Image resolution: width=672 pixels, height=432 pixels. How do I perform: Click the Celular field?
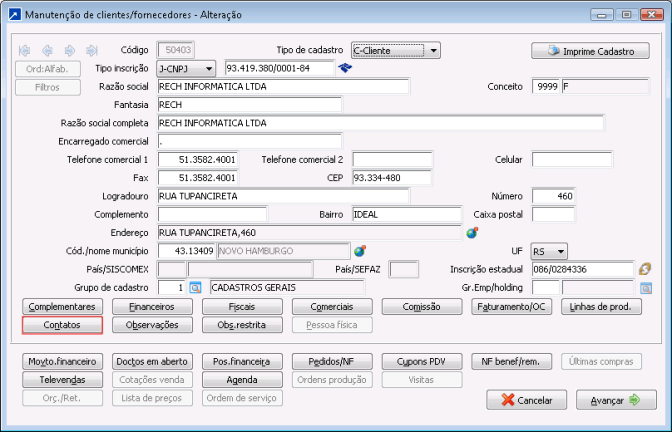tap(572, 160)
